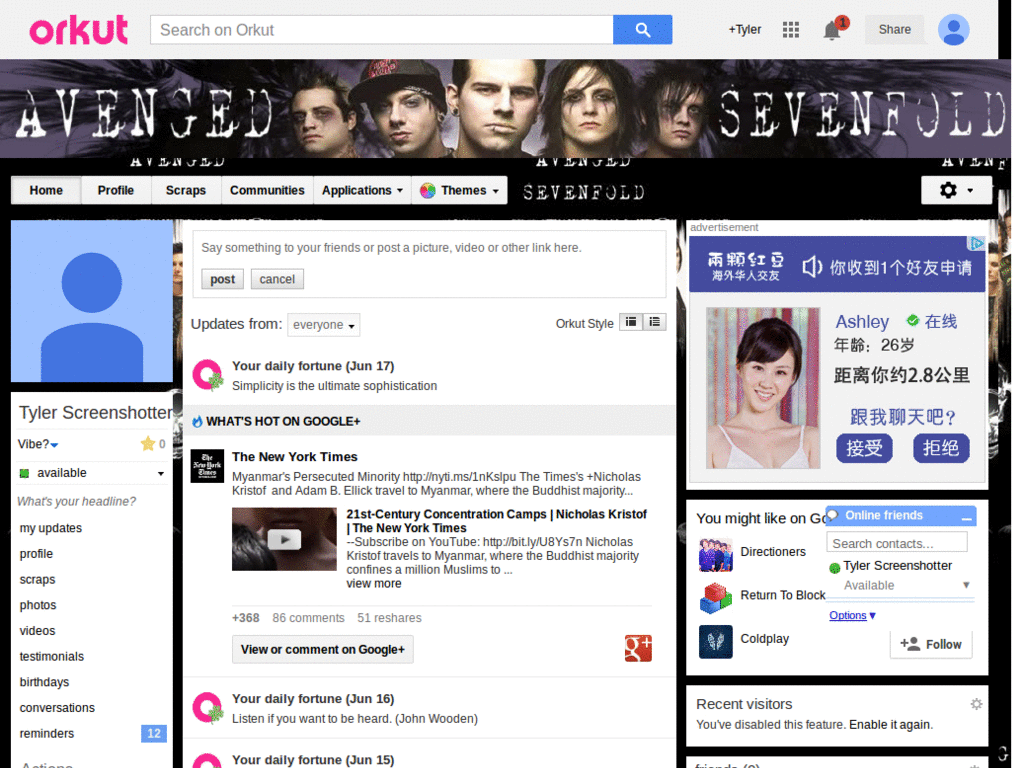Image resolution: width=1024 pixels, height=768 pixels.
Task: Click Tyler Screenshotter in chat list
Action: click(x=897, y=566)
